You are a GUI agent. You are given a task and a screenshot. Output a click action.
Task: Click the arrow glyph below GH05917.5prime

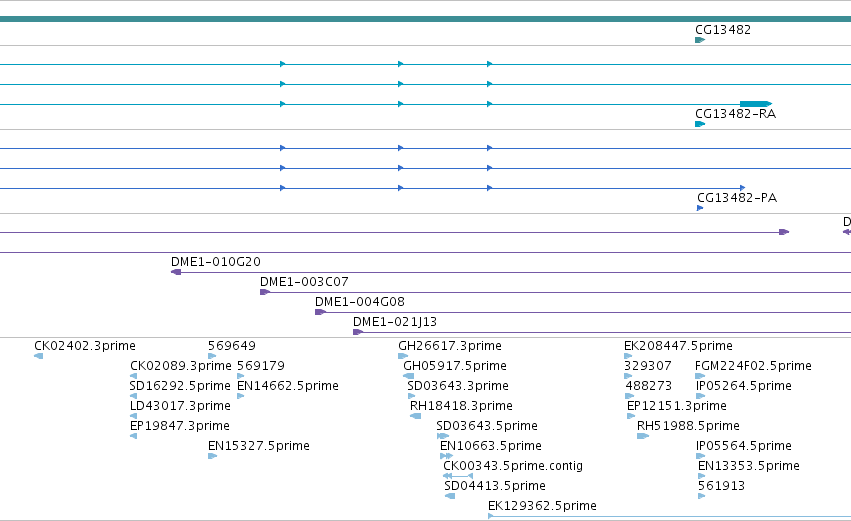pos(409,376)
